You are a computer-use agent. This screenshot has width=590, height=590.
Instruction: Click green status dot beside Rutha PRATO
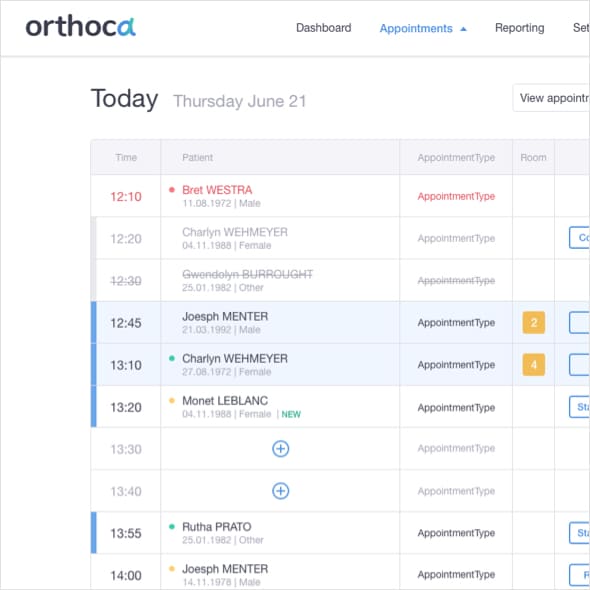pos(172,526)
